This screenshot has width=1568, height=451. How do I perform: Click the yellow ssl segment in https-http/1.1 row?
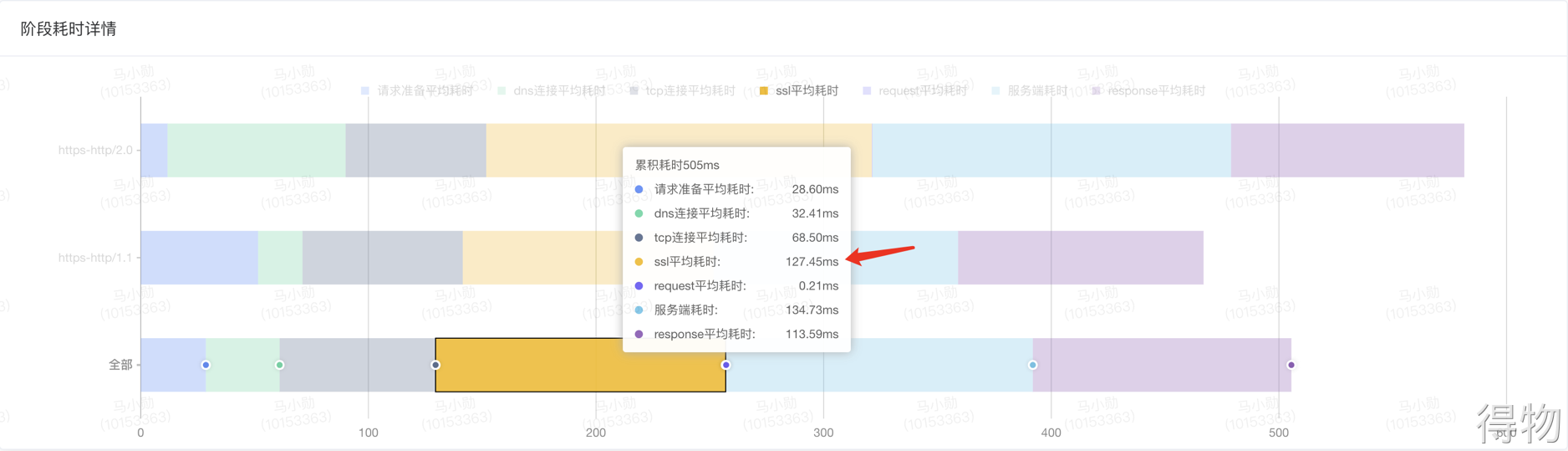[x=542, y=258]
